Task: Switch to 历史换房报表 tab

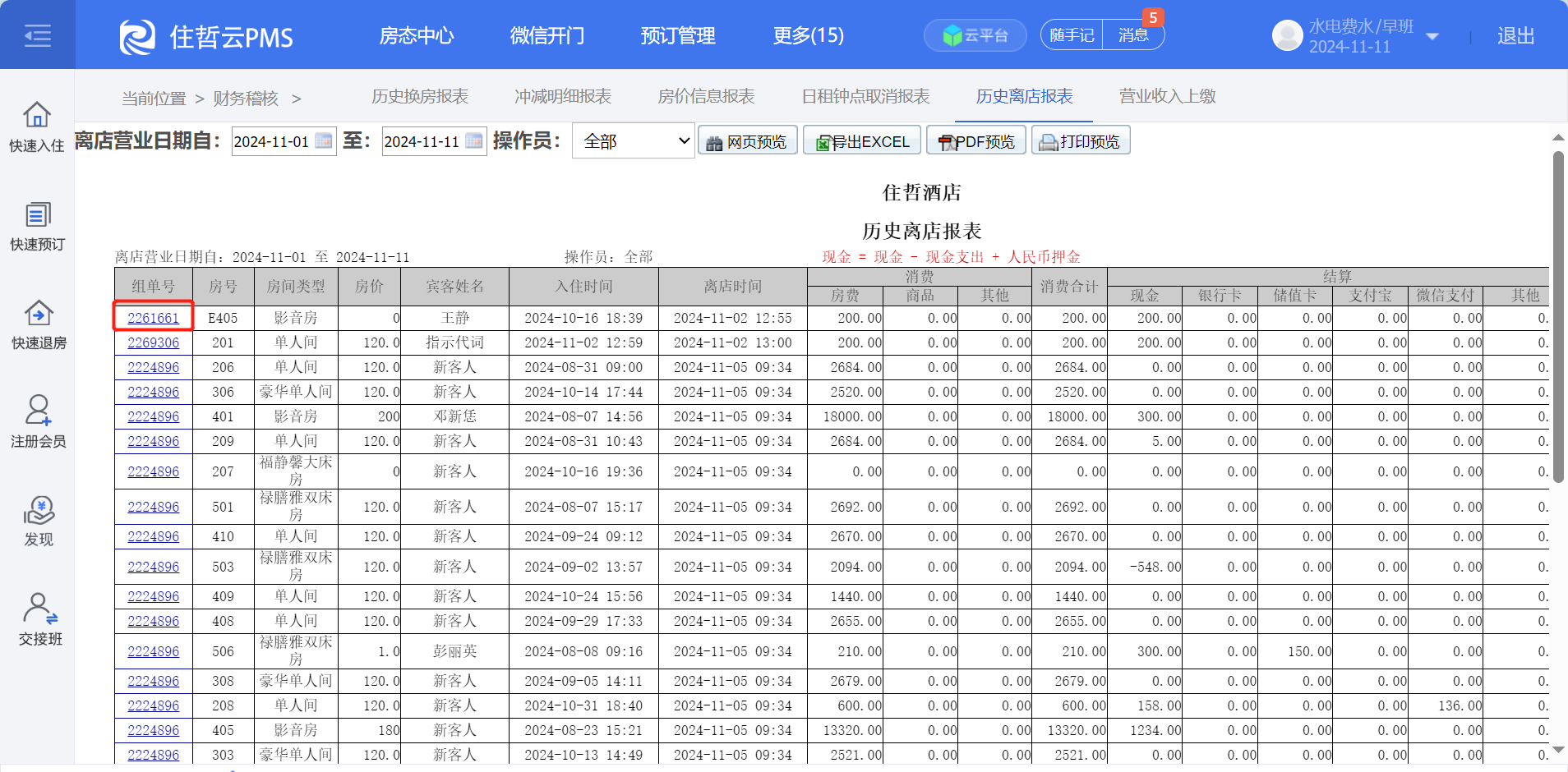Action: (x=420, y=96)
